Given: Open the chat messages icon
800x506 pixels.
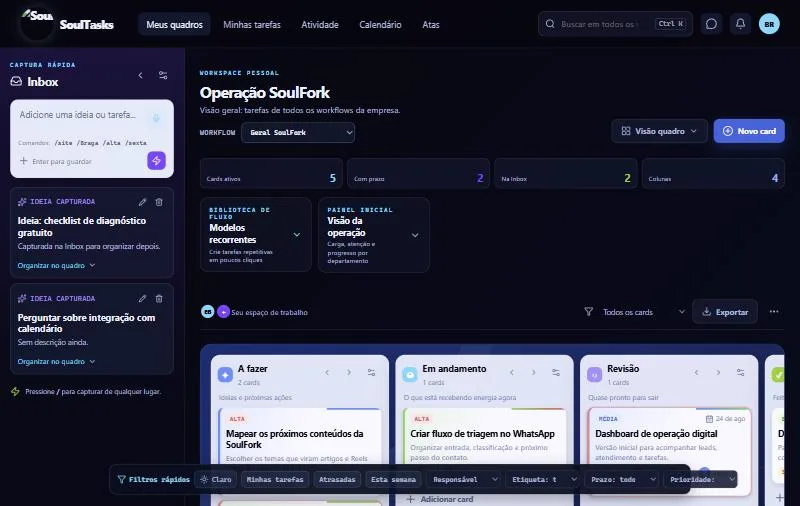Looking at the screenshot, I should (711, 24).
